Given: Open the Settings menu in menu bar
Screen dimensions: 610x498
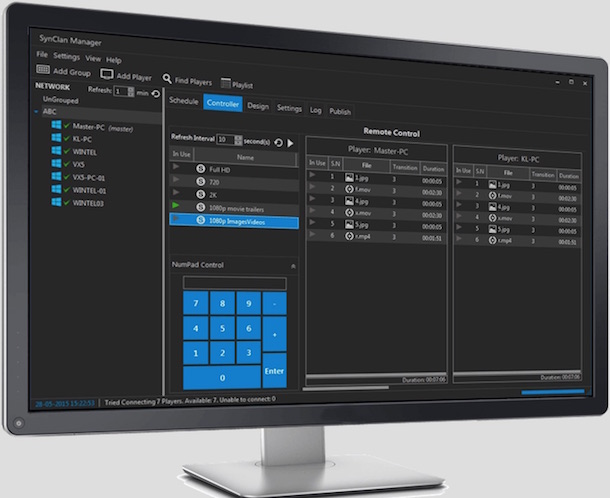Looking at the screenshot, I should point(66,56).
